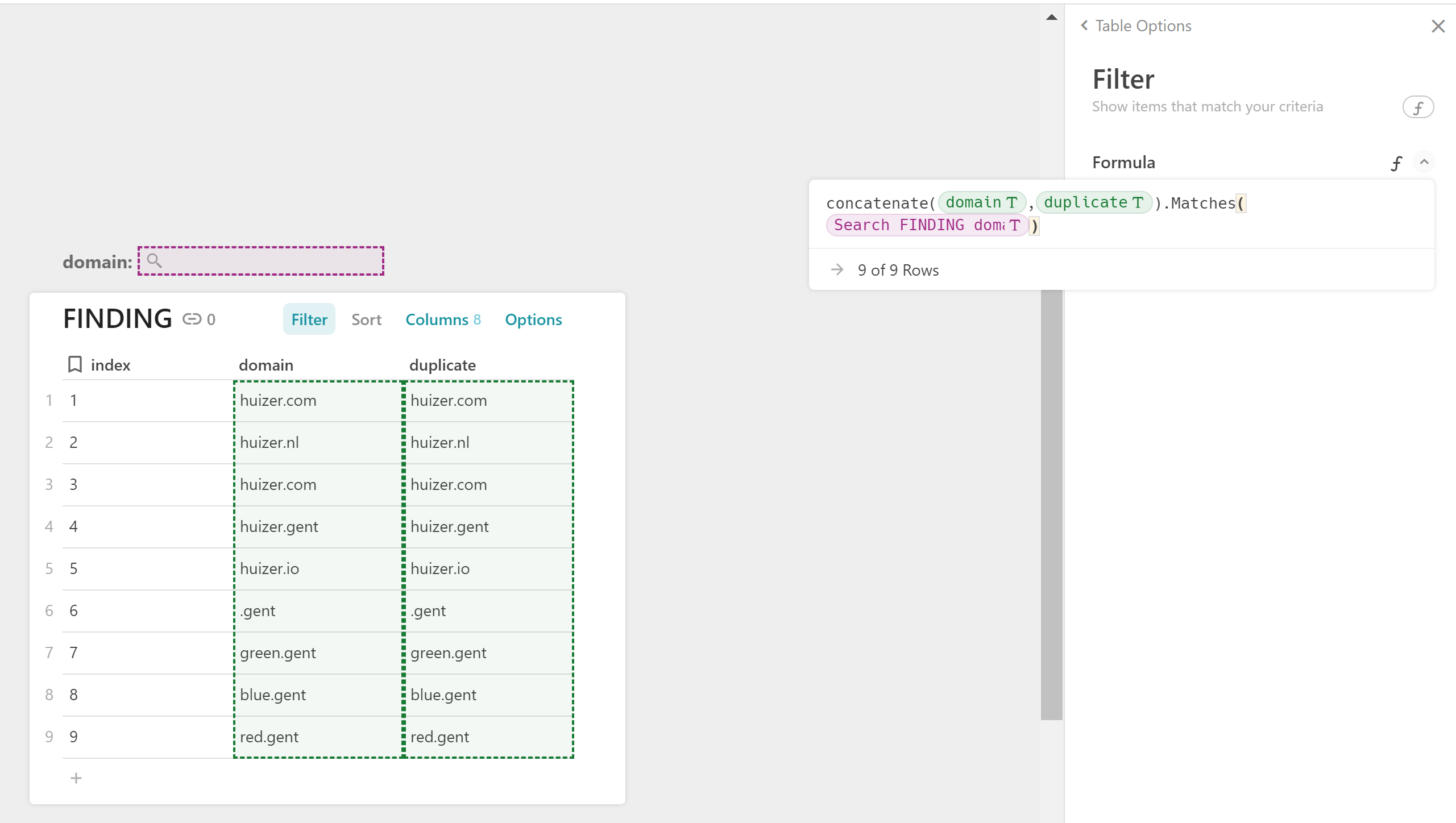
Task: Go back to Table Options
Action: click(1136, 26)
